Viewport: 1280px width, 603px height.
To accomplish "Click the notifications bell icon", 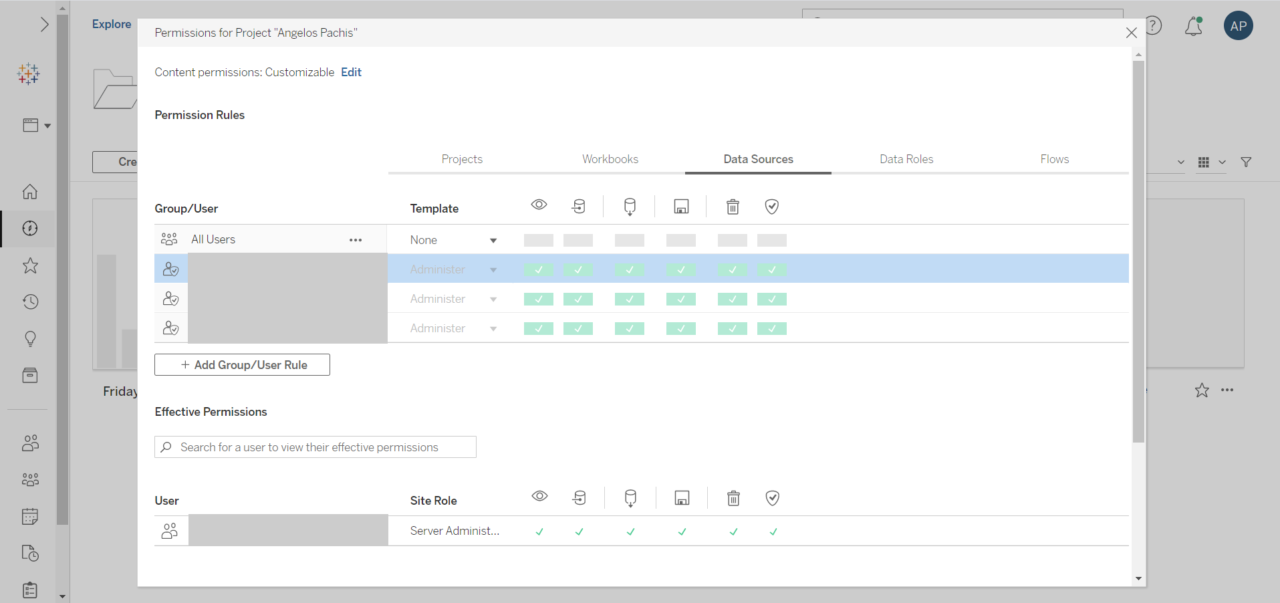I will coord(1193,25).
